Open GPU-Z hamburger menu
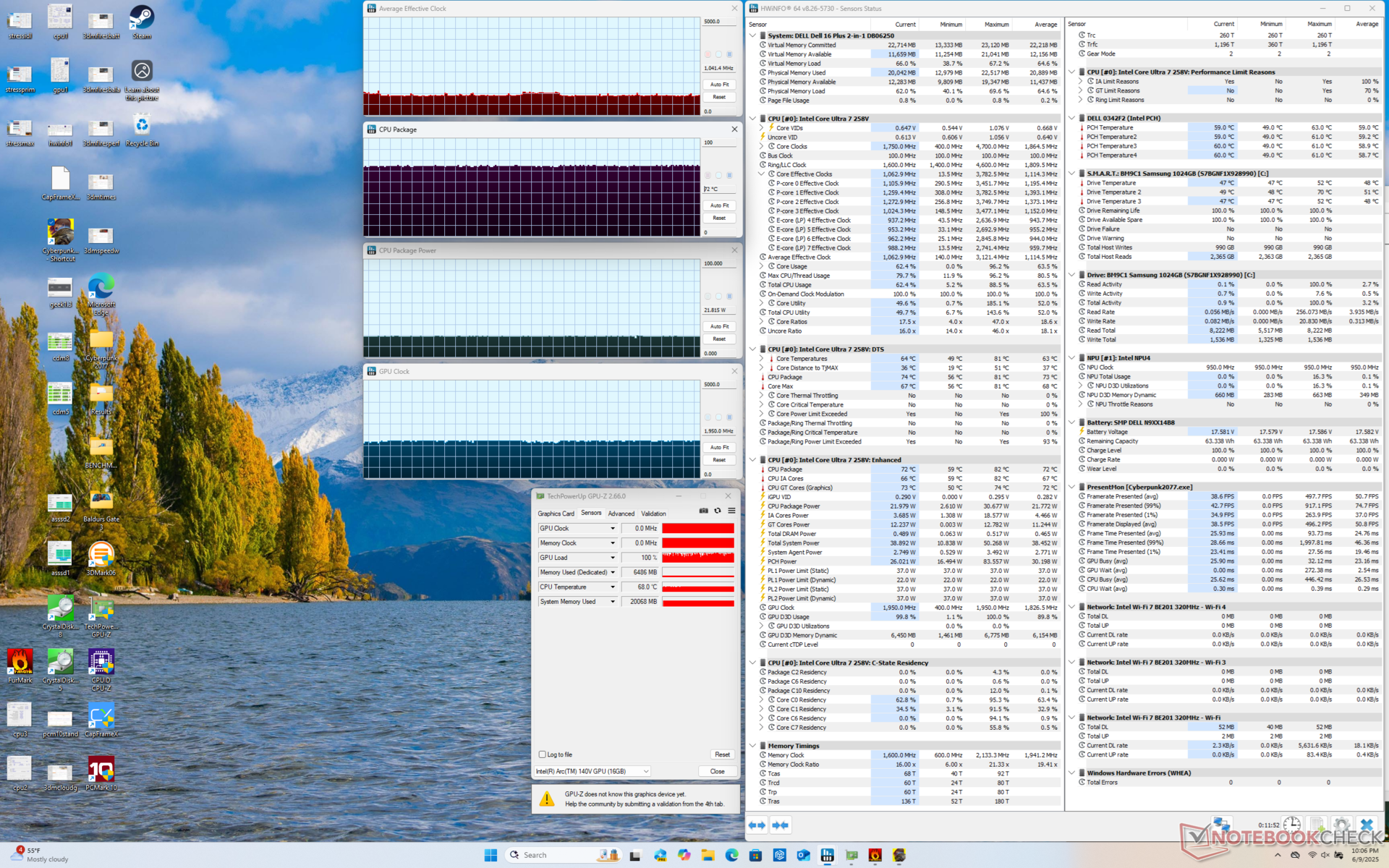Image resolution: width=1389 pixels, height=868 pixels. click(x=731, y=511)
